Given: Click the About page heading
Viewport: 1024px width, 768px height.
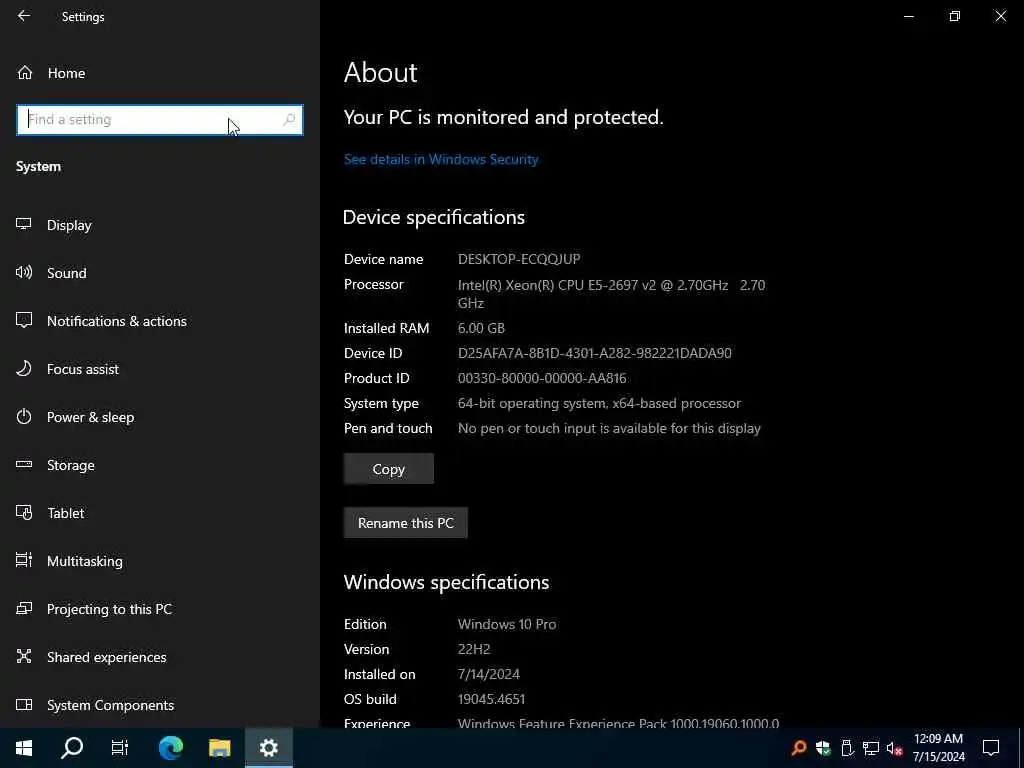Looking at the screenshot, I should 381,72.
